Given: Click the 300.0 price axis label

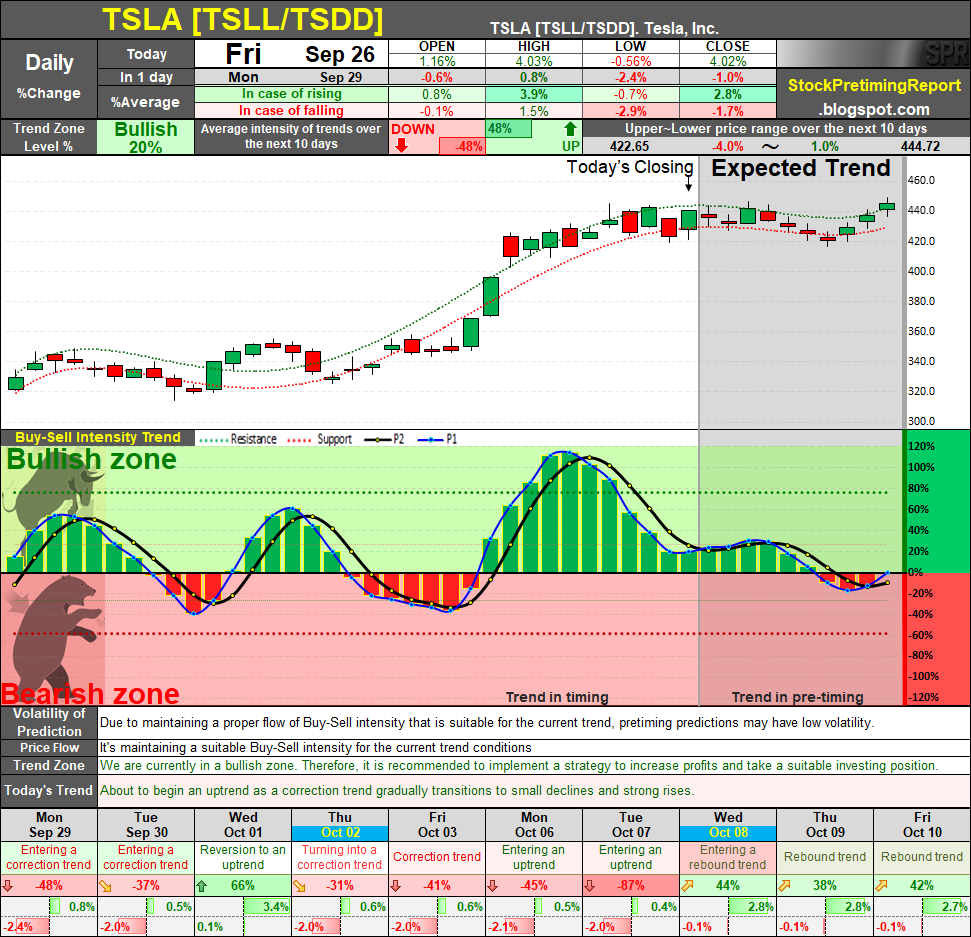Looking at the screenshot, I should (x=921, y=421).
